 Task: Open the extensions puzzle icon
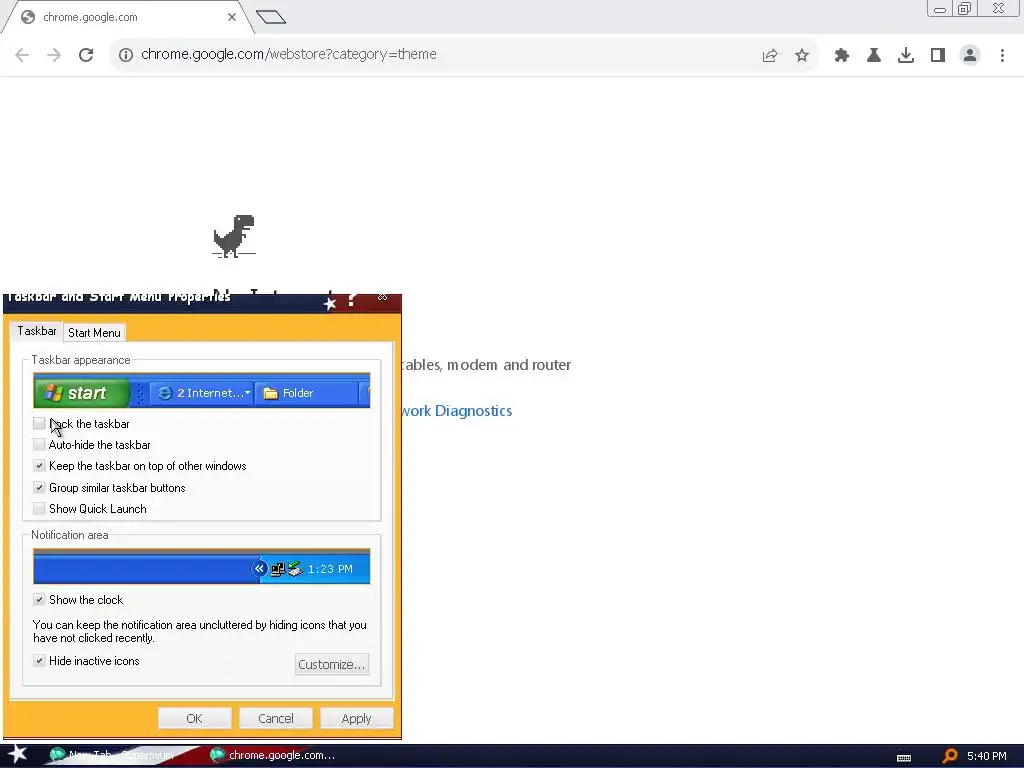[x=842, y=56]
